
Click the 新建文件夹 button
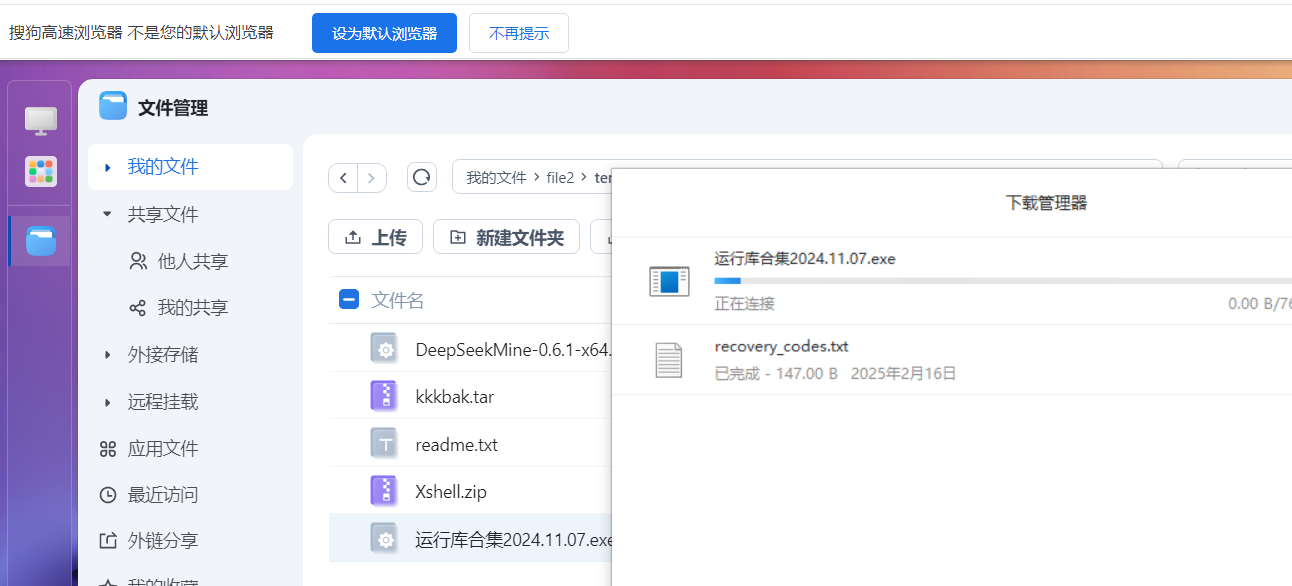click(x=506, y=237)
